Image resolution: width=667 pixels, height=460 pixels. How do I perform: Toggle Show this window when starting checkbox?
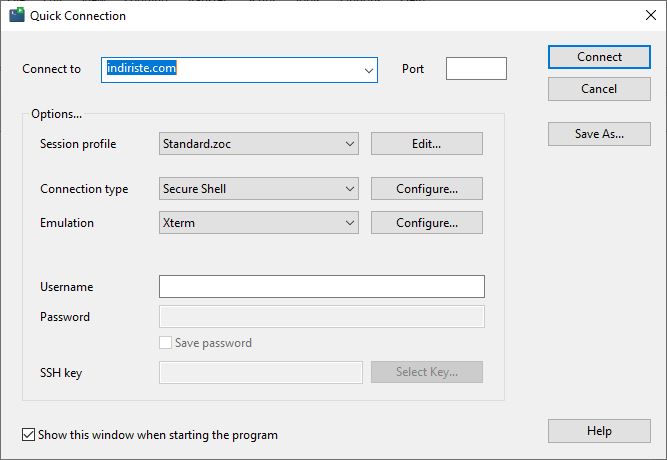(x=29, y=434)
